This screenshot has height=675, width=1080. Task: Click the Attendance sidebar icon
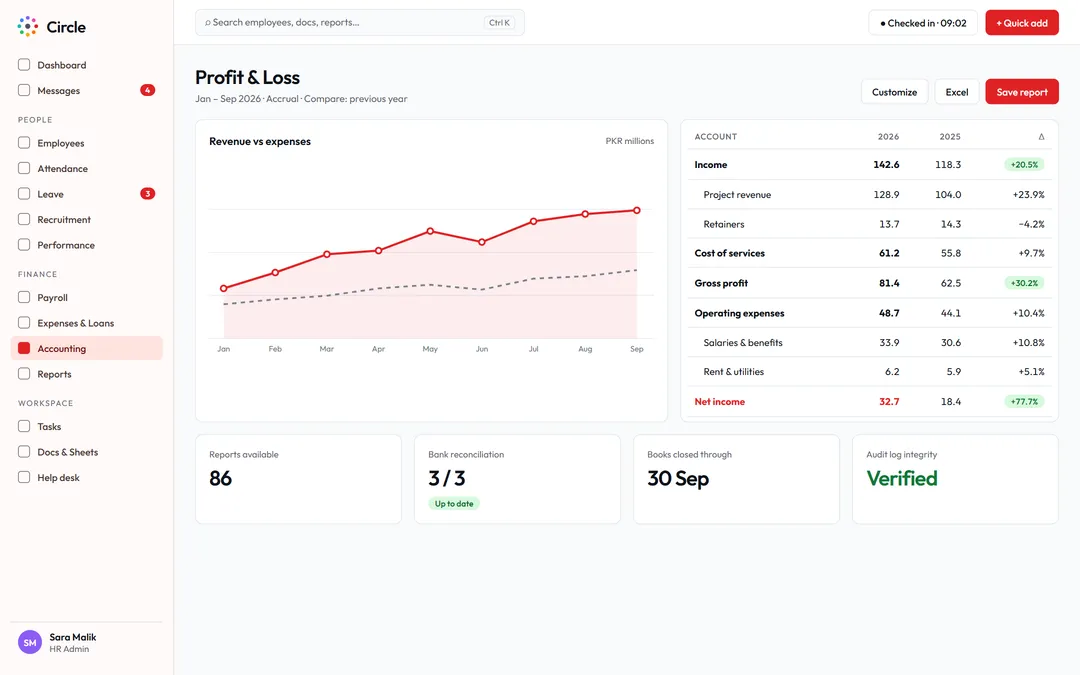click(24, 168)
